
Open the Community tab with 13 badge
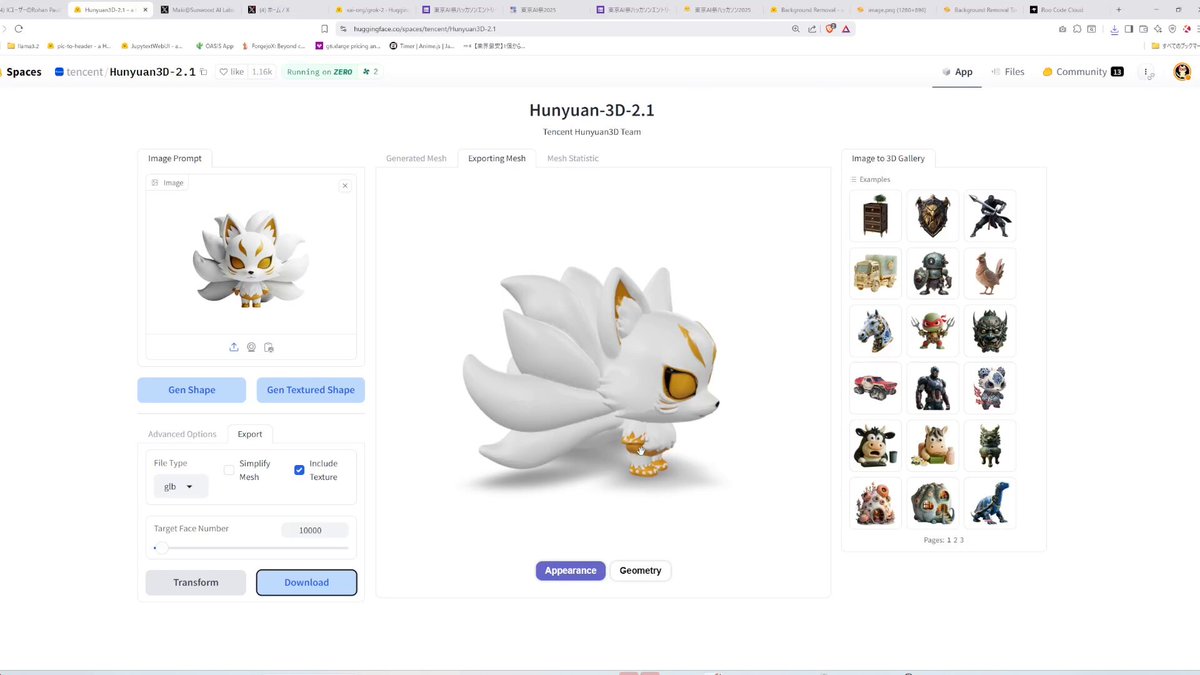(x=1083, y=72)
